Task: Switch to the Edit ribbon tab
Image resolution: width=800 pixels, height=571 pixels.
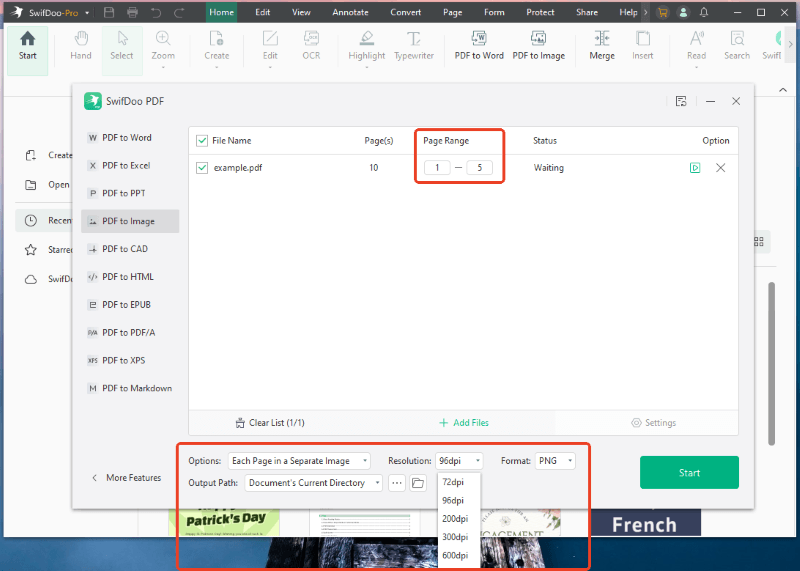Action: click(263, 12)
